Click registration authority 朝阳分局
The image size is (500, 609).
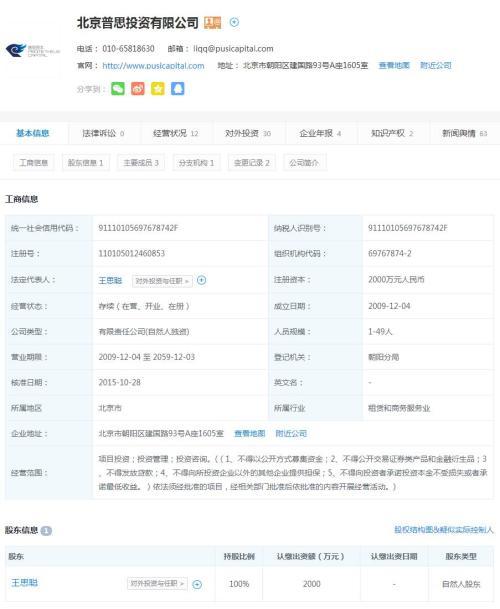[384, 357]
